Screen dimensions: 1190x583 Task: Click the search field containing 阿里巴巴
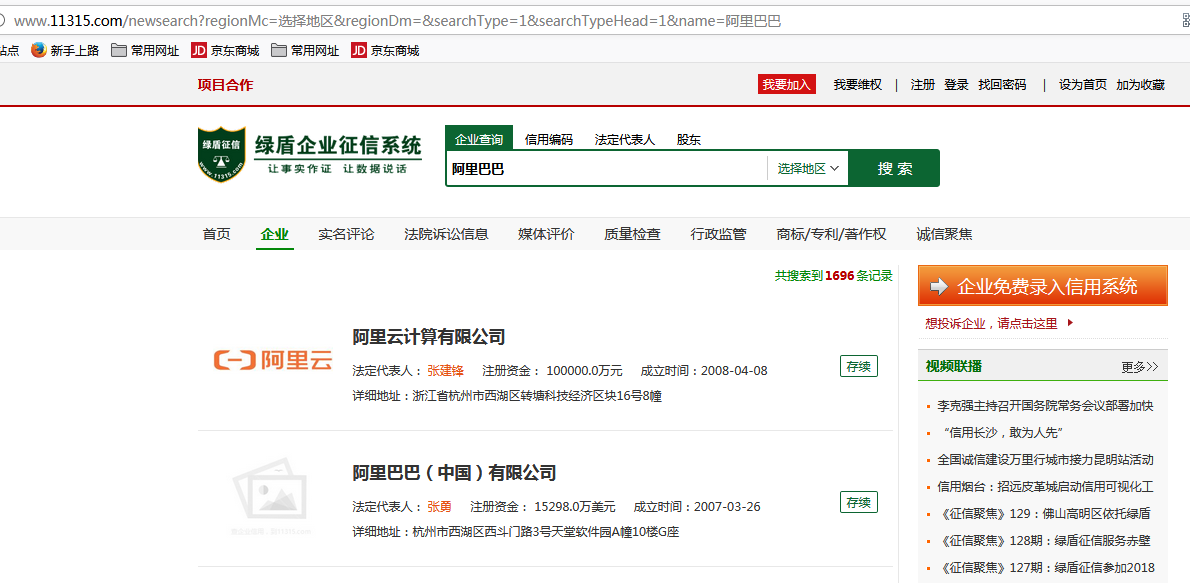pyautogui.click(x=606, y=169)
